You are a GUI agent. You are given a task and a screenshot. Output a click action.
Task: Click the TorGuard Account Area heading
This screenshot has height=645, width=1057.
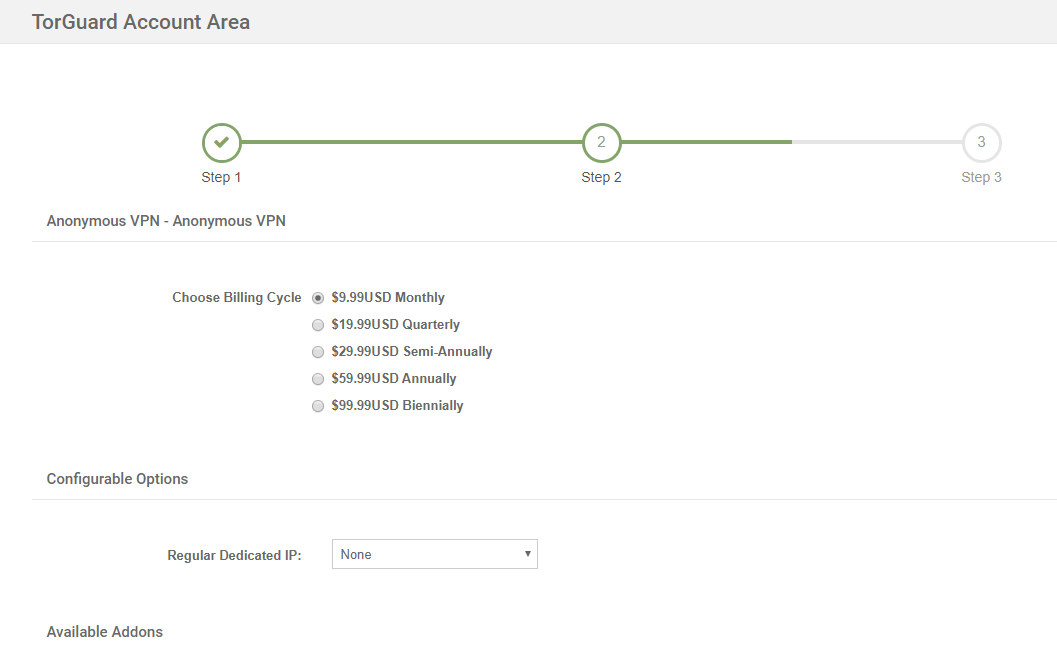tap(141, 22)
